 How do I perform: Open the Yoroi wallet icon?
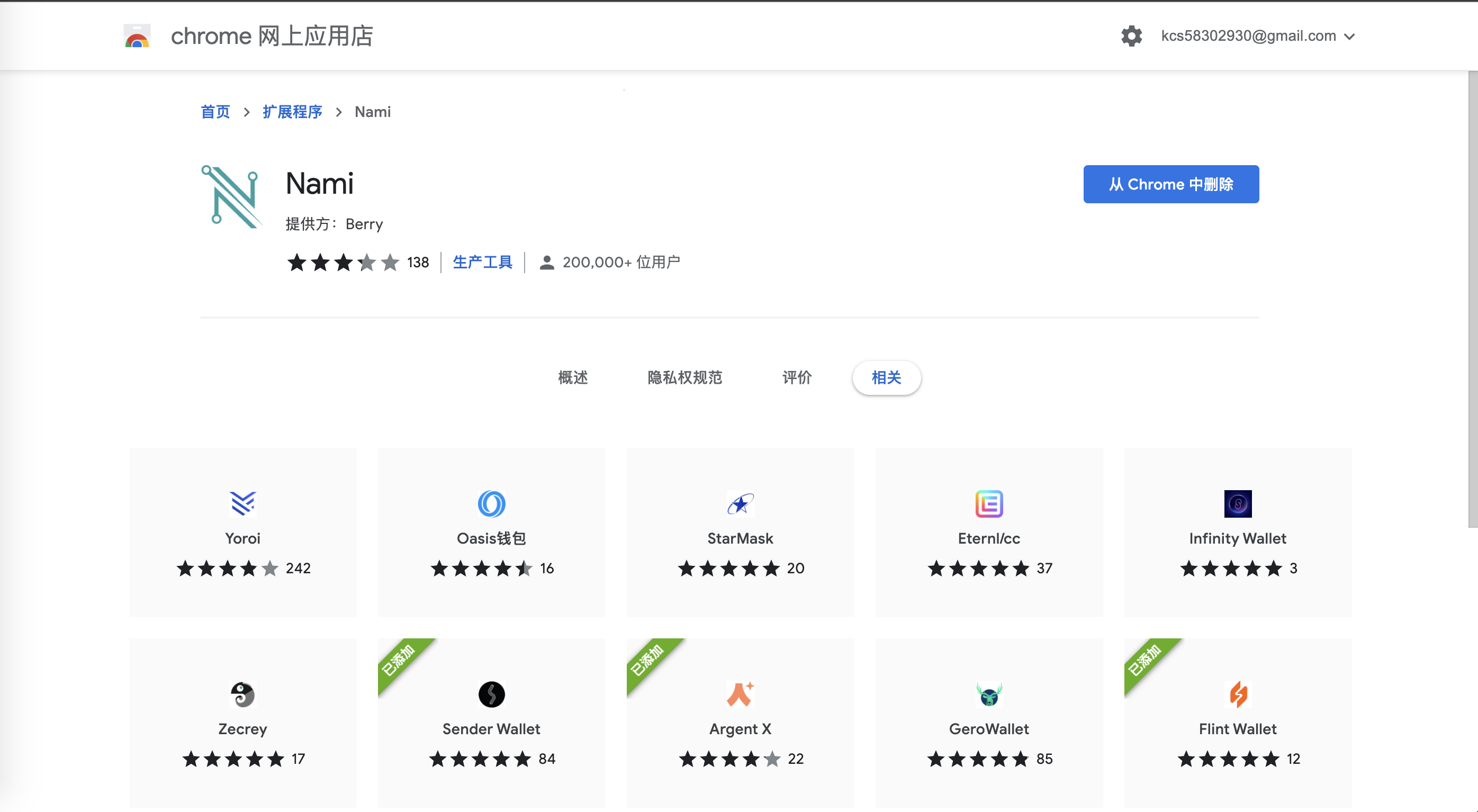(x=242, y=503)
